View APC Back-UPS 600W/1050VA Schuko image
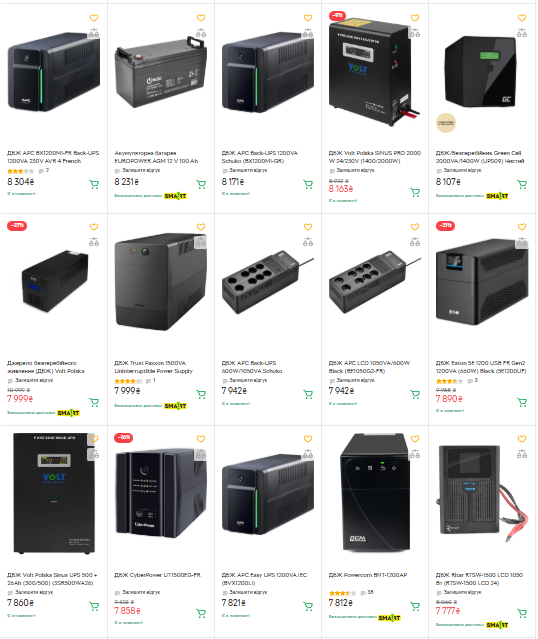The height and width of the screenshot is (639, 538). (x=268, y=282)
